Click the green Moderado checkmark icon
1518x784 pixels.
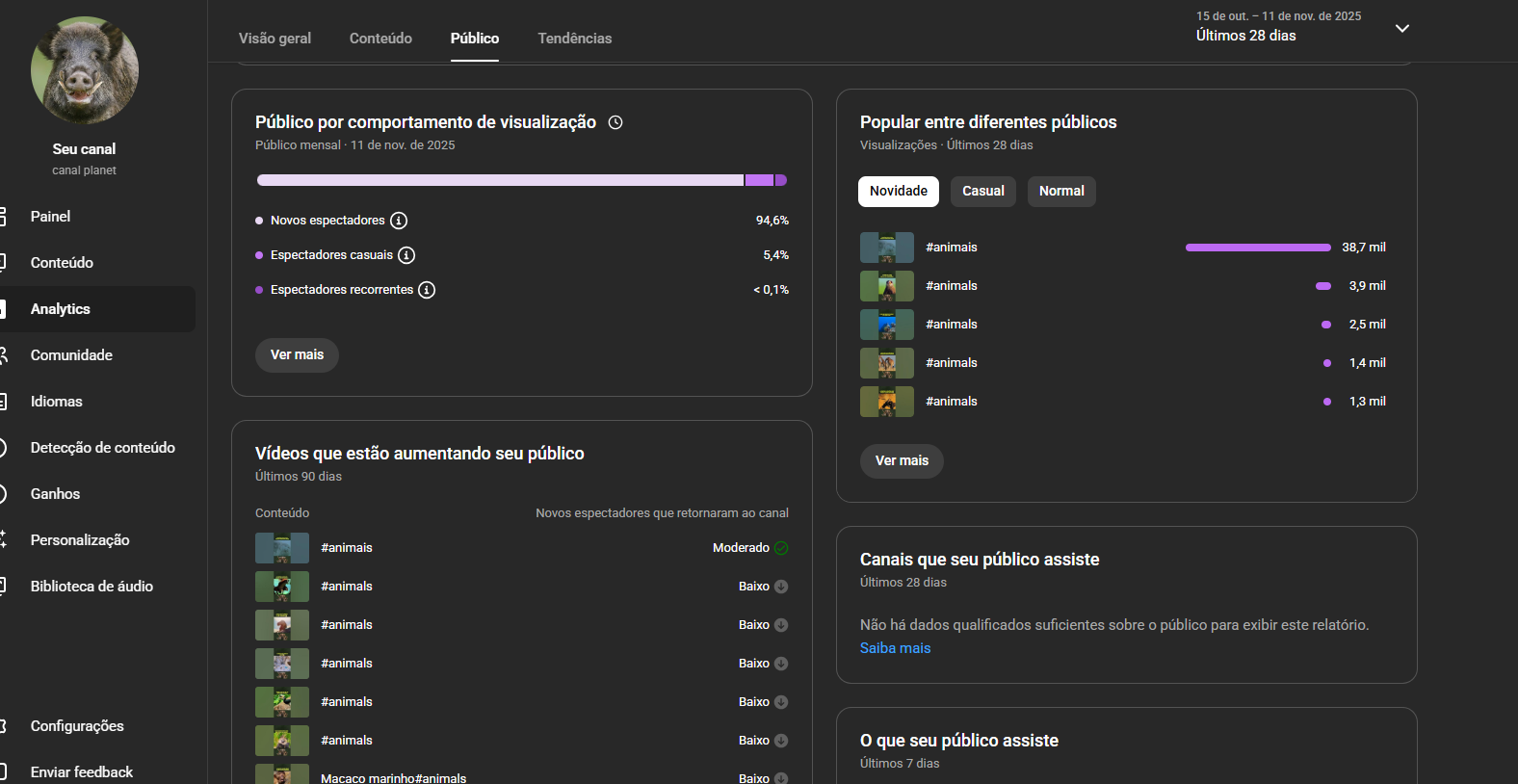tap(781, 548)
